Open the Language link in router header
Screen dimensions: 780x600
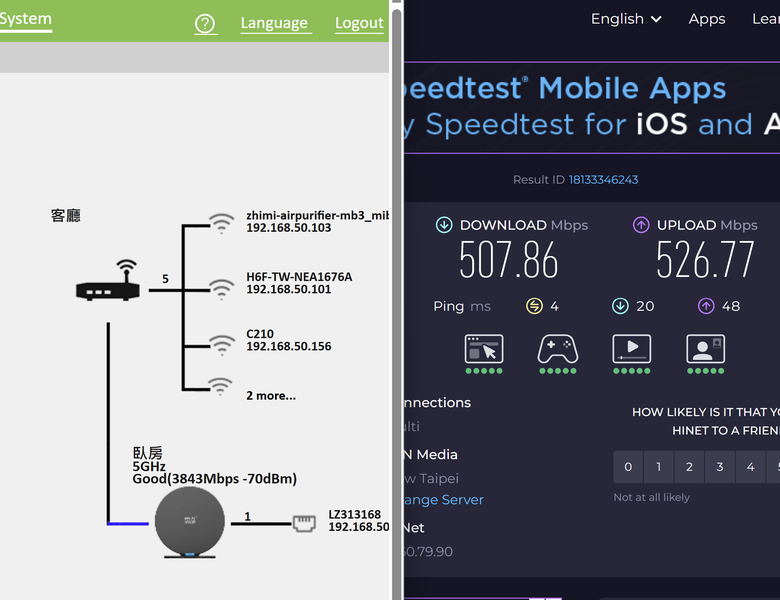(x=274, y=23)
